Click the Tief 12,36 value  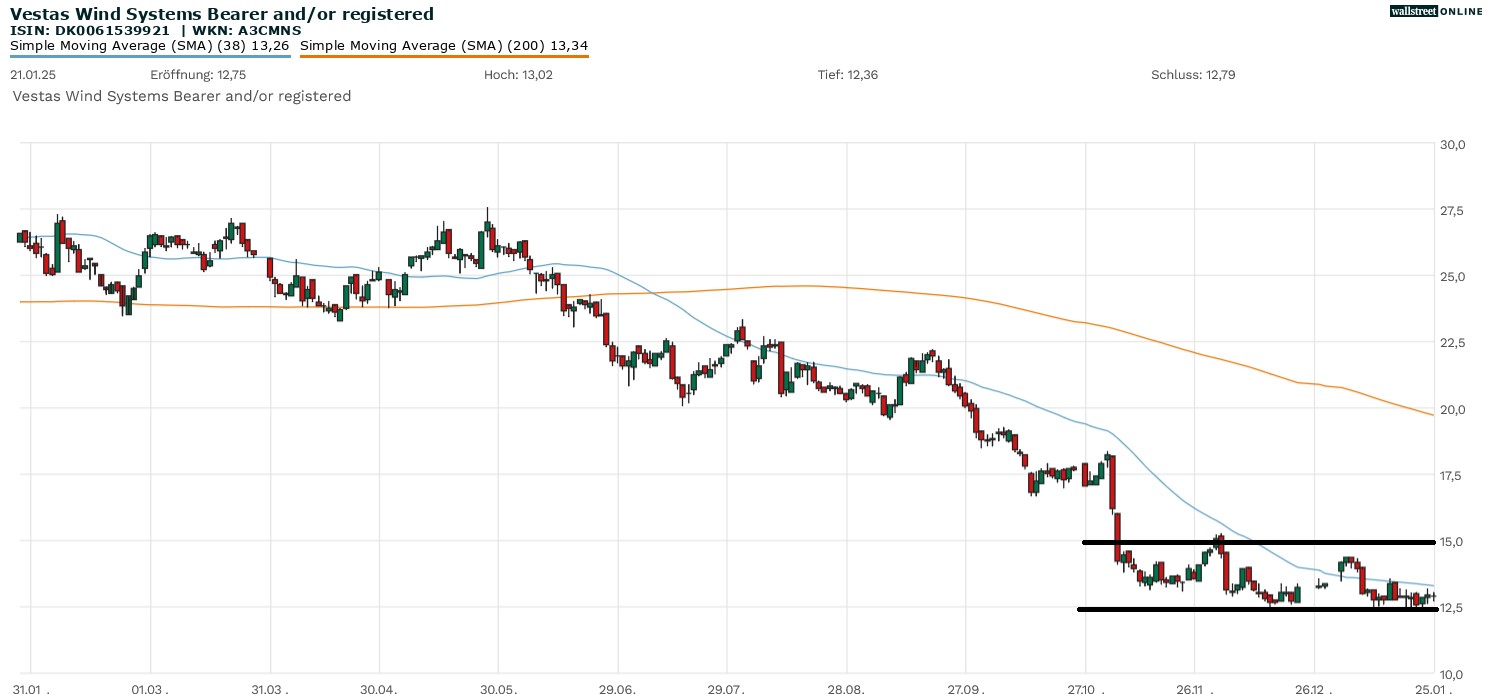(848, 75)
